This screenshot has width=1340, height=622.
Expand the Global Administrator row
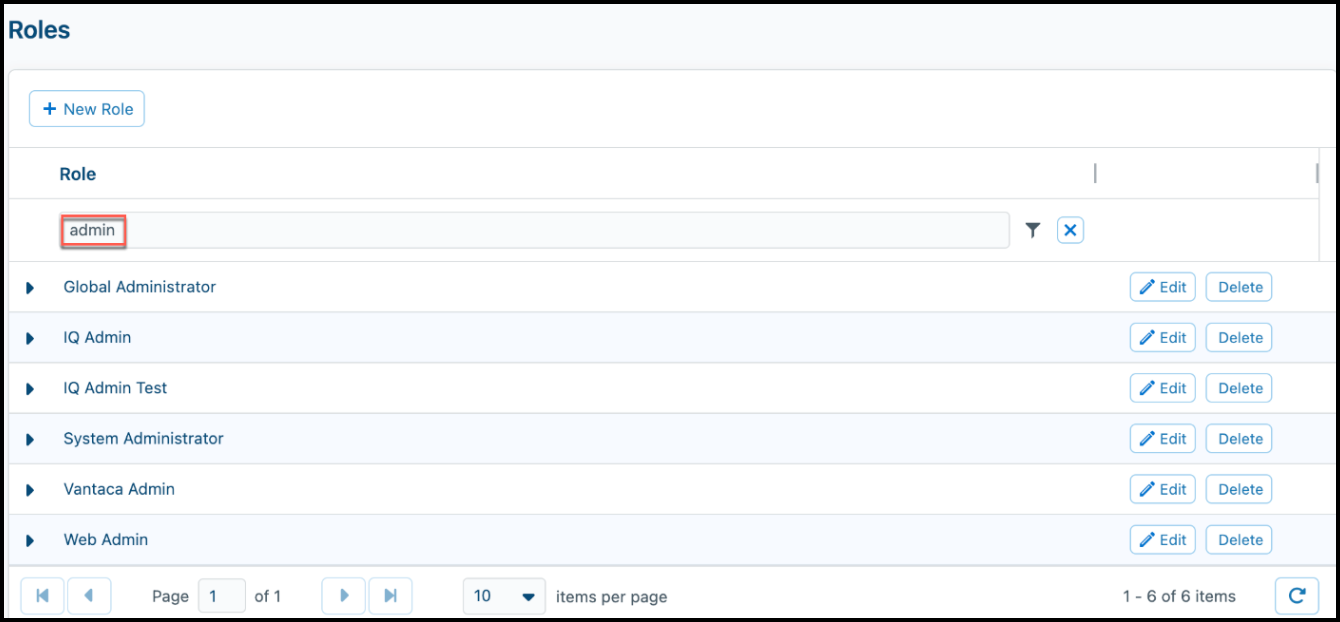[30, 288]
